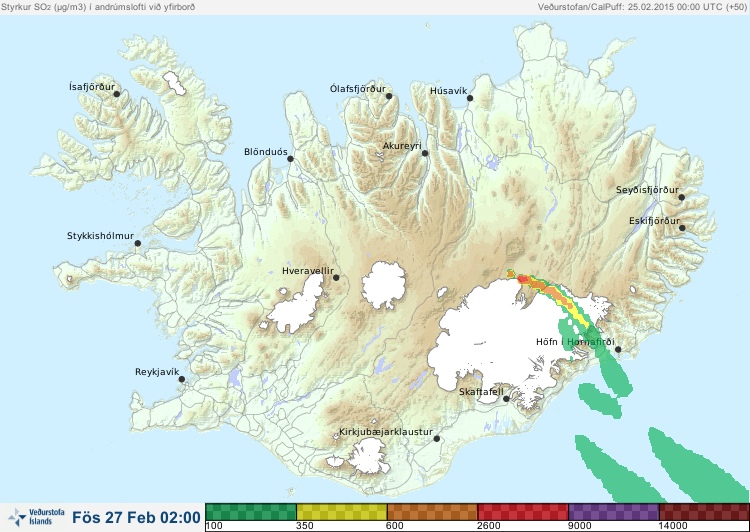This screenshot has width=750, height=532.
Task: Click the purple 9000 legend swatch
Action: coord(614,512)
